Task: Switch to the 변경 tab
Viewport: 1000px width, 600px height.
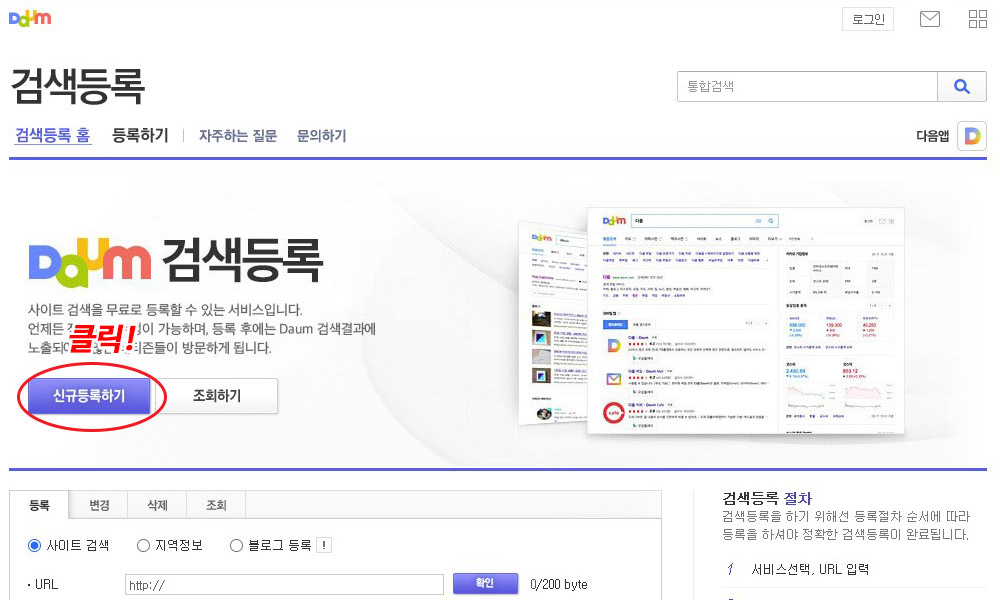Action: [x=99, y=505]
